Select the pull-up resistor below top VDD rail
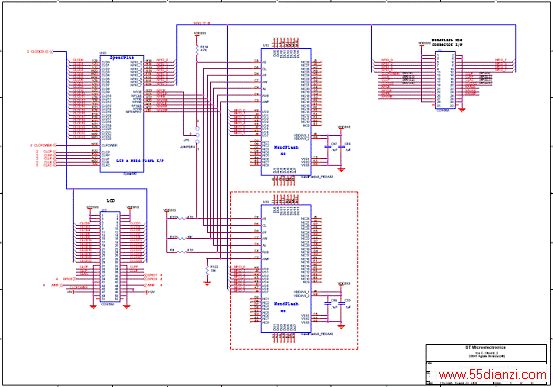Viewport: 553px width, 387px height. pyautogui.click(x=197, y=48)
